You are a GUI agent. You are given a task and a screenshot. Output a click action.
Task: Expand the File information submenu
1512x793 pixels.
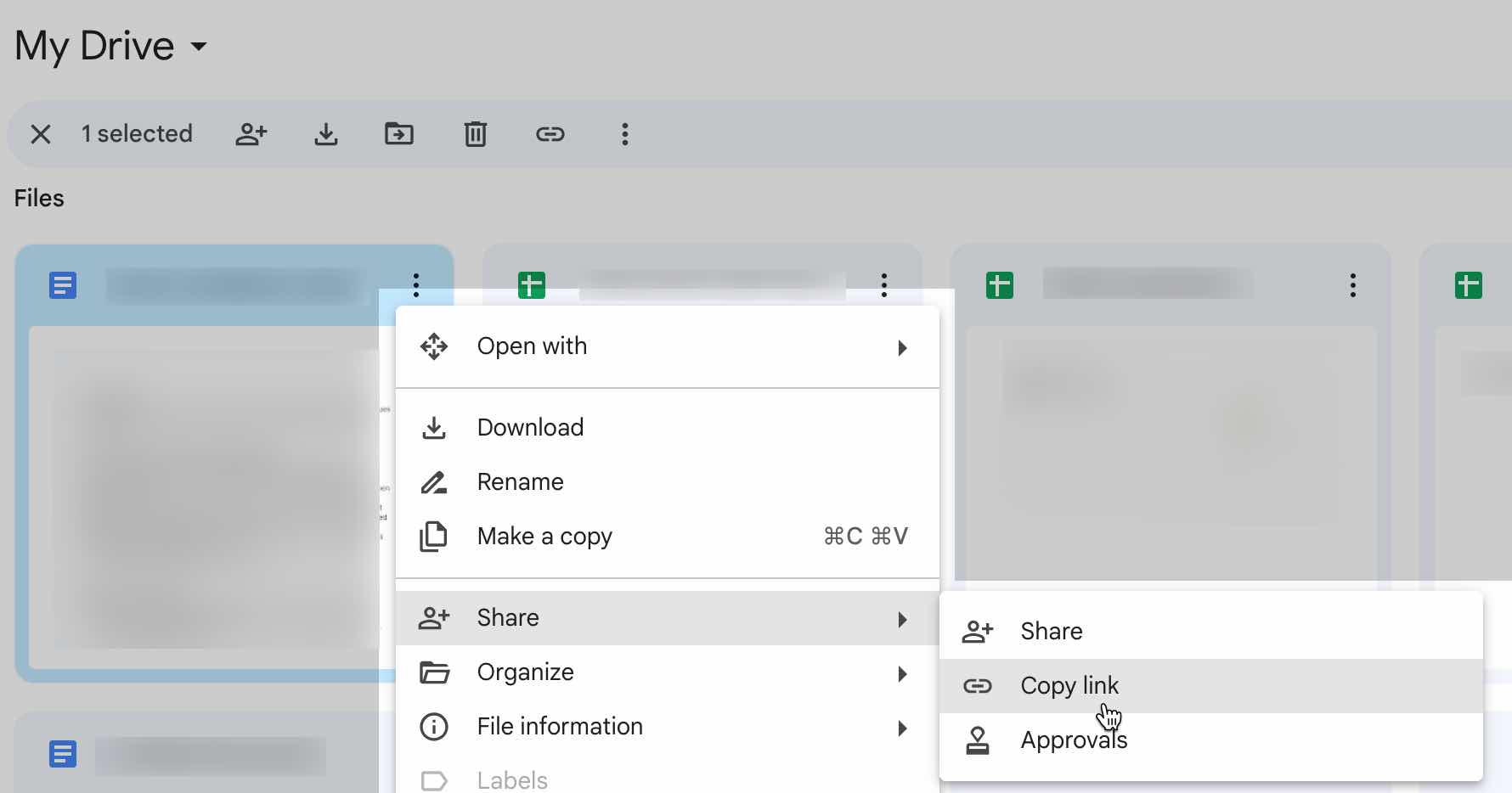(x=902, y=728)
